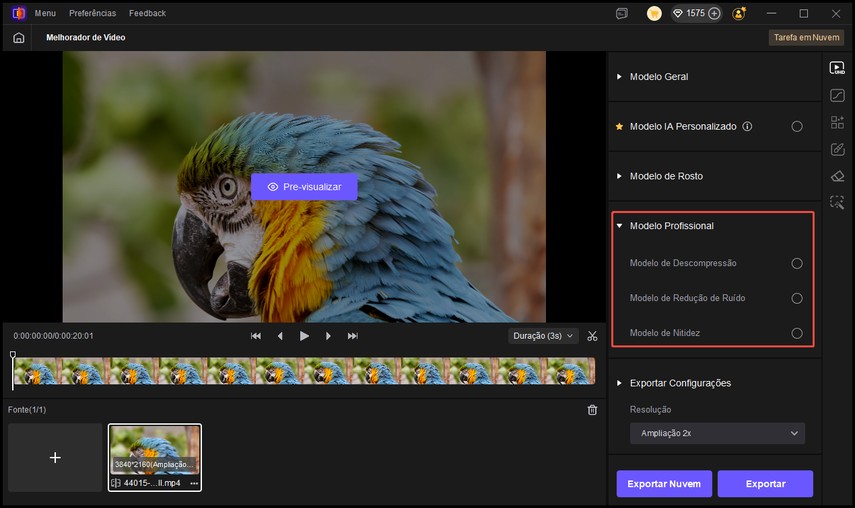This screenshot has width=855, height=508.
Task: Open the Ampliação 2x resolution dropdown
Action: [717, 433]
